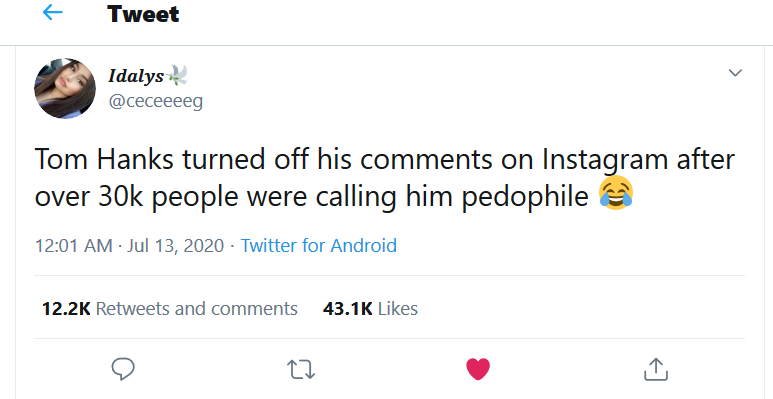Open the Idalys display name profile
Viewport: 773px width, 399px height.
(136, 76)
